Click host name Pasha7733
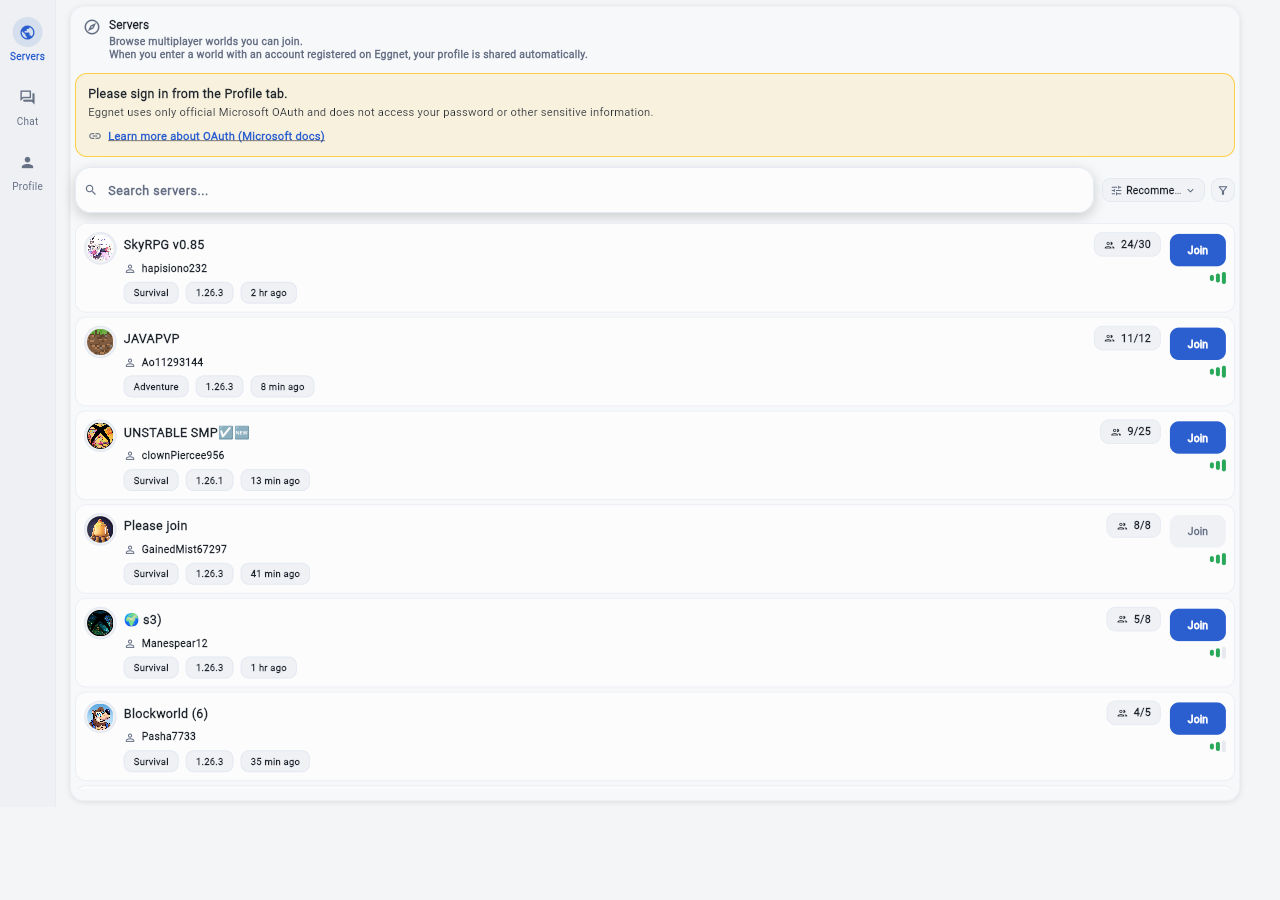The image size is (1280, 900). (x=169, y=737)
